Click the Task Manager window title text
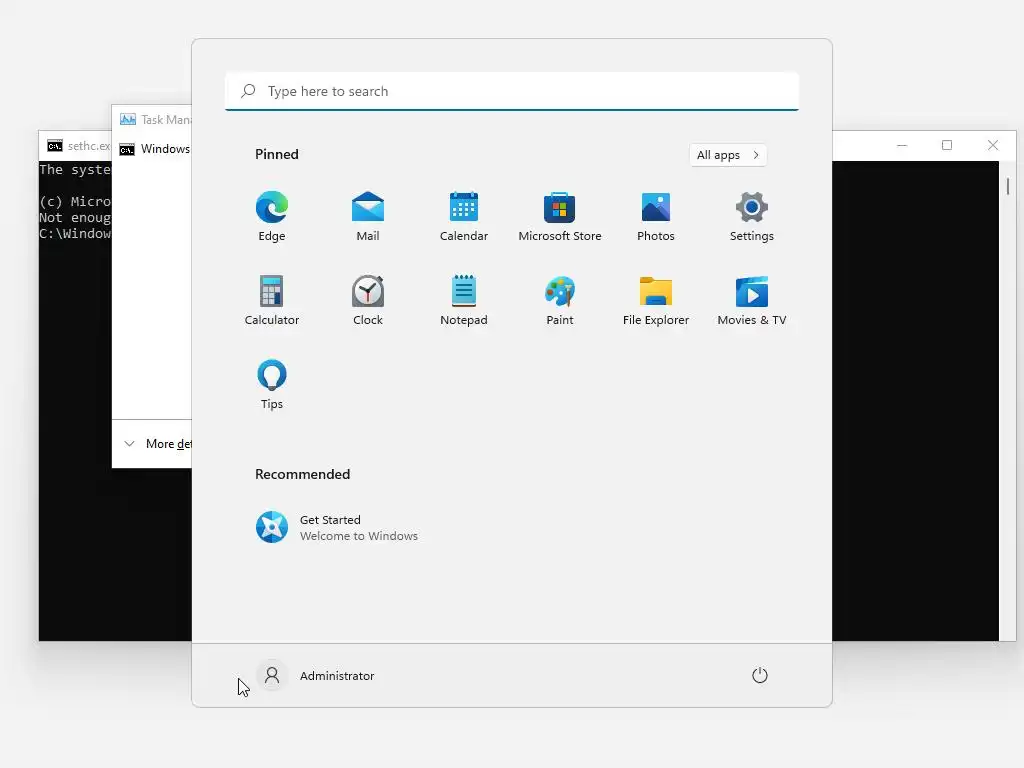Screen dimensions: 1024x768 pyautogui.click(x=166, y=120)
